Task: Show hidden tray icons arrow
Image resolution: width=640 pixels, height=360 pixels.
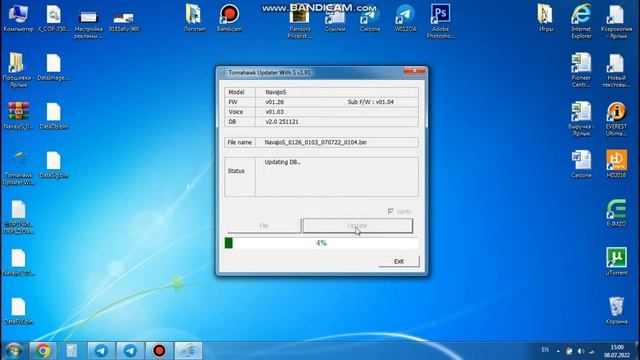Action: 558,351
